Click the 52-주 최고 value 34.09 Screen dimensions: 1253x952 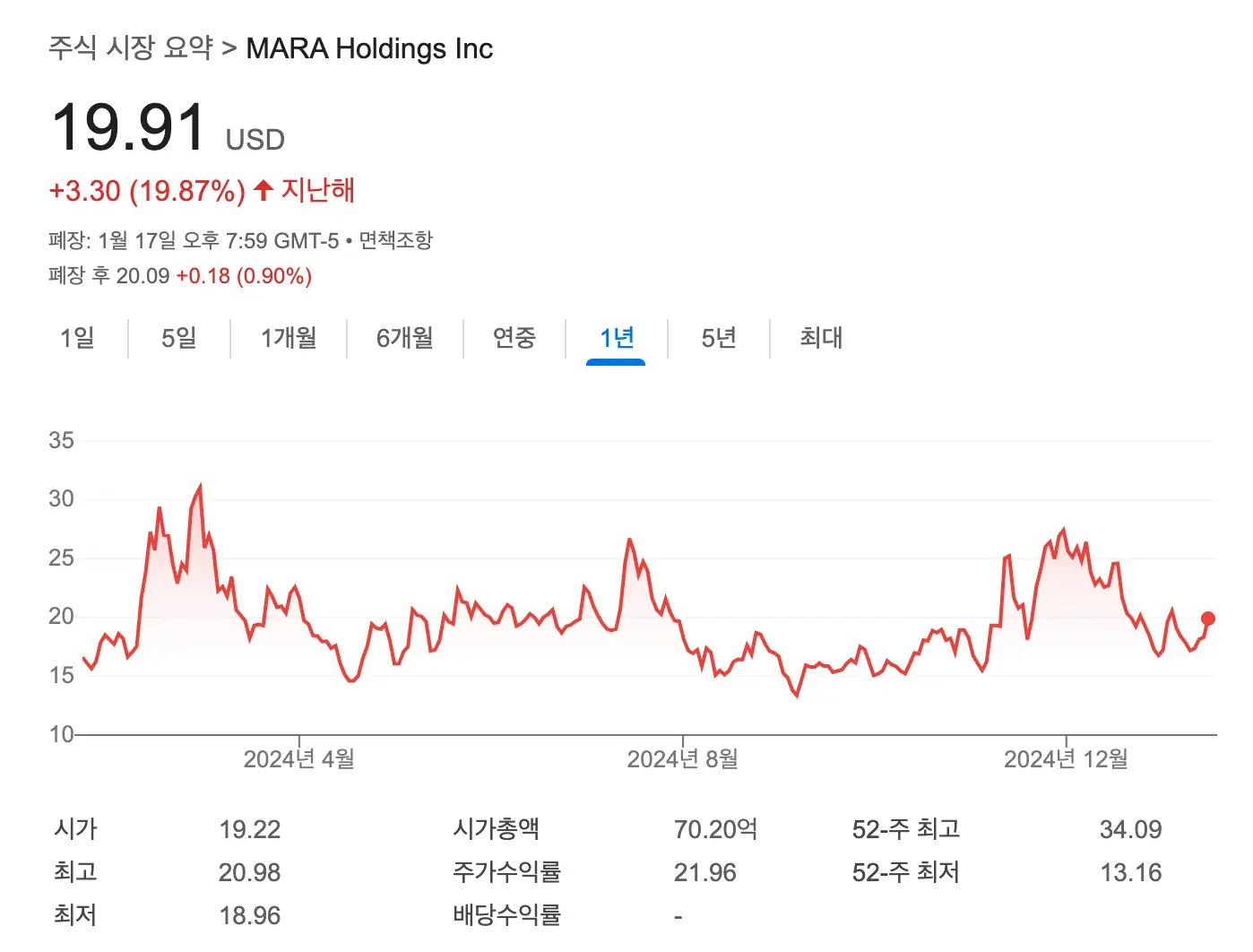click(1131, 828)
